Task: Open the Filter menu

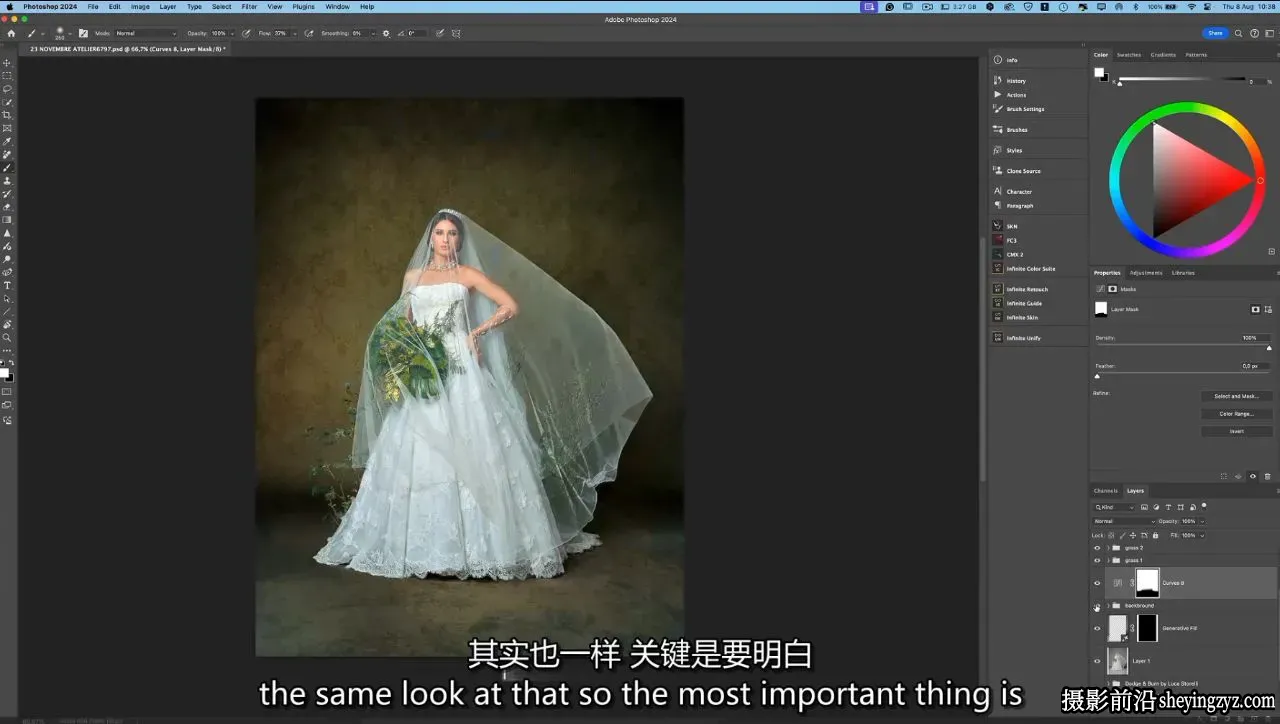Action: pyautogui.click(x=249, y=6)
